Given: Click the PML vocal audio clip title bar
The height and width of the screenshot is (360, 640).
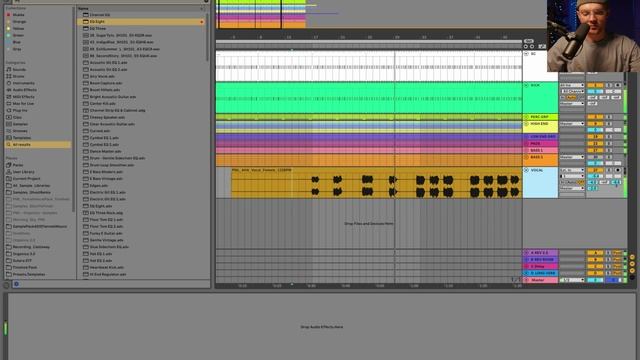Looking at the screenshot, I should 376,170.
